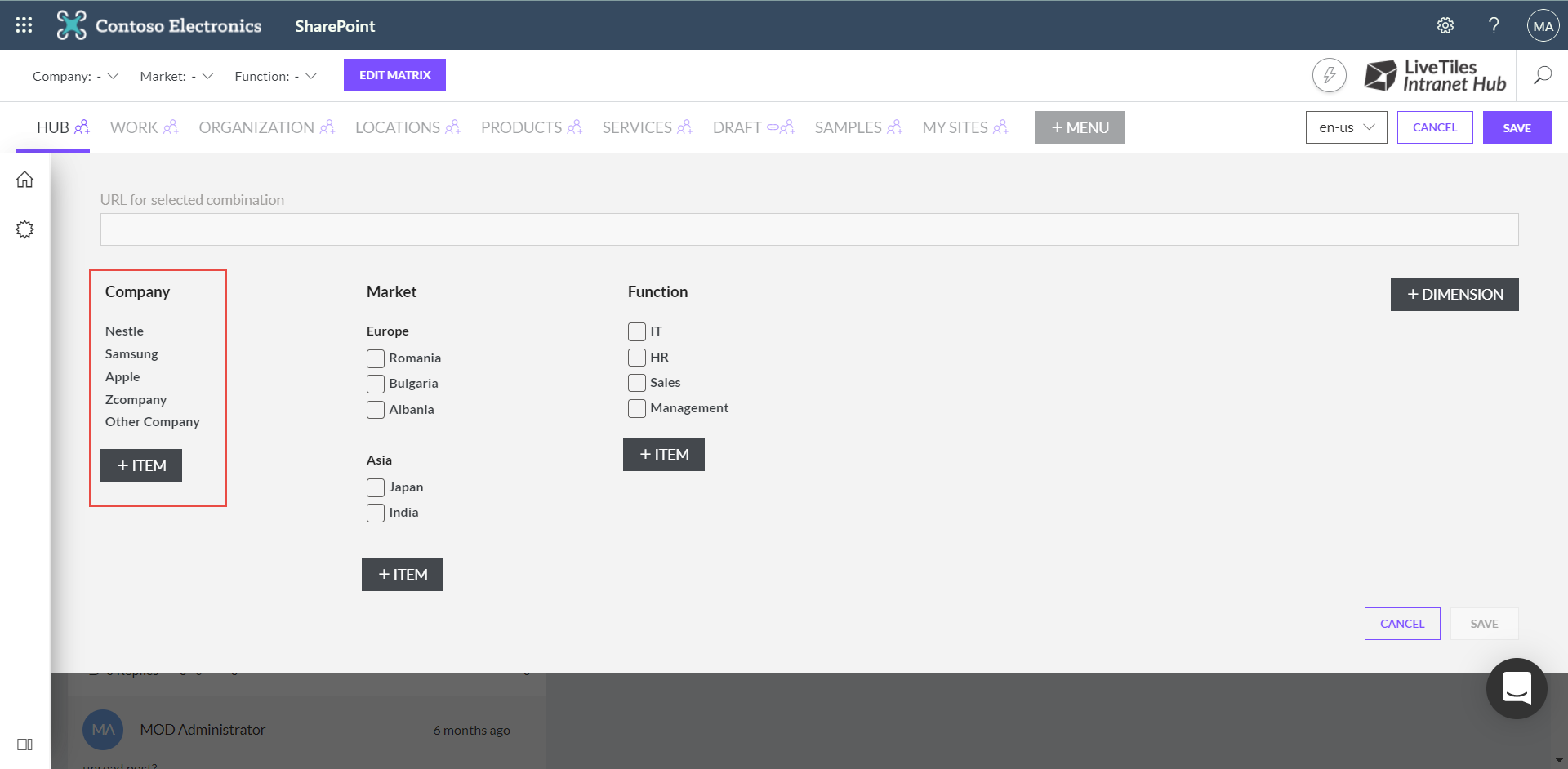Check the HR function checkbox
Image resolution: width=1568 pixels, height=769 pixels.
tap(637, 358)
